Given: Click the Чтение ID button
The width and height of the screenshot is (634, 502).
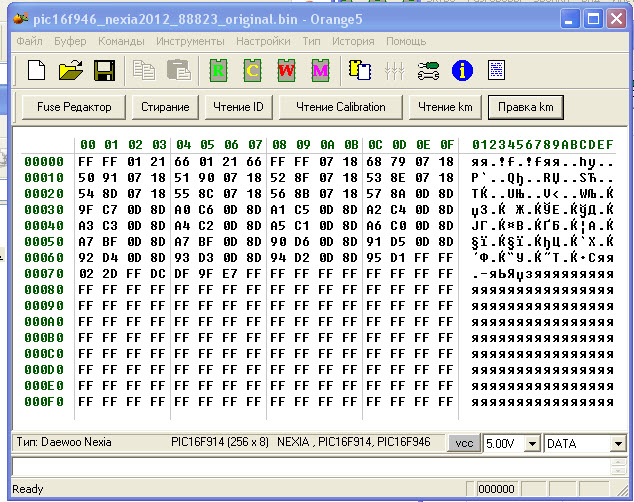Looking at the screenshot, I should coord(239,107).
